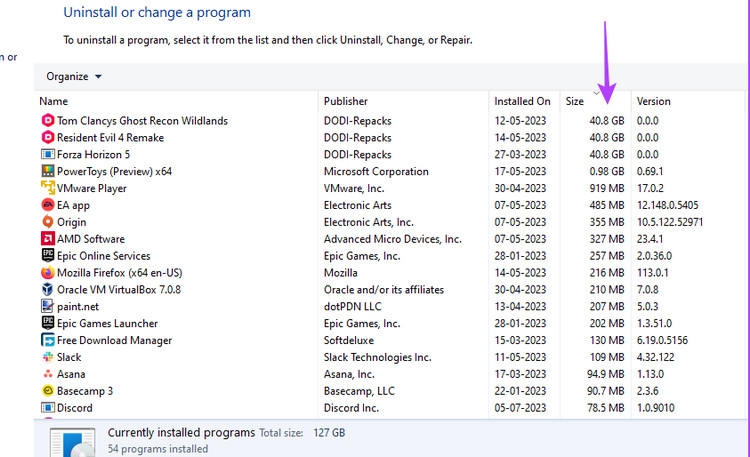Viewport: 750px width, 457px height.
Task: Click the Uninstall or change a program heading
Action: [157, 12]
